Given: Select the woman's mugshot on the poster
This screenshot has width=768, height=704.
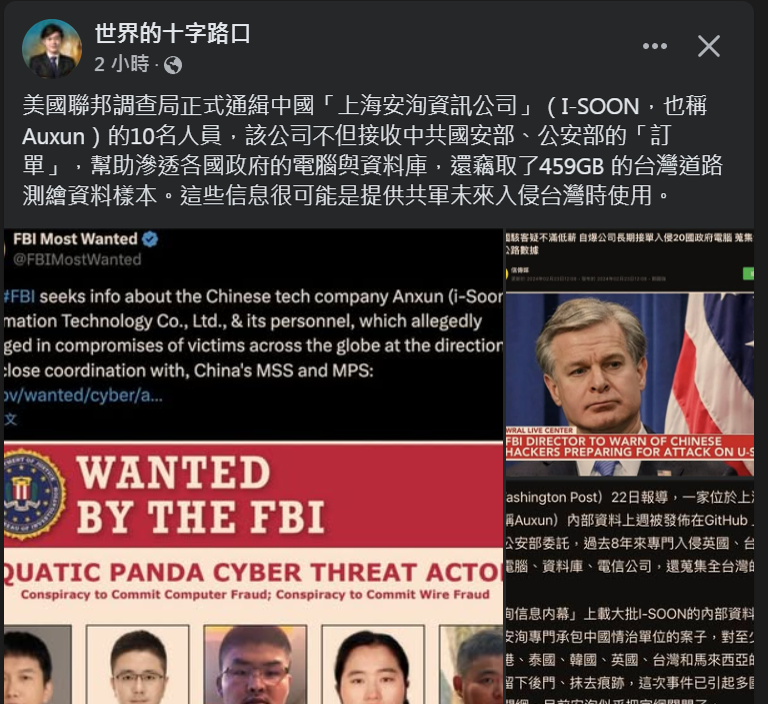Looking at the screenshot, I should (373, 664).
